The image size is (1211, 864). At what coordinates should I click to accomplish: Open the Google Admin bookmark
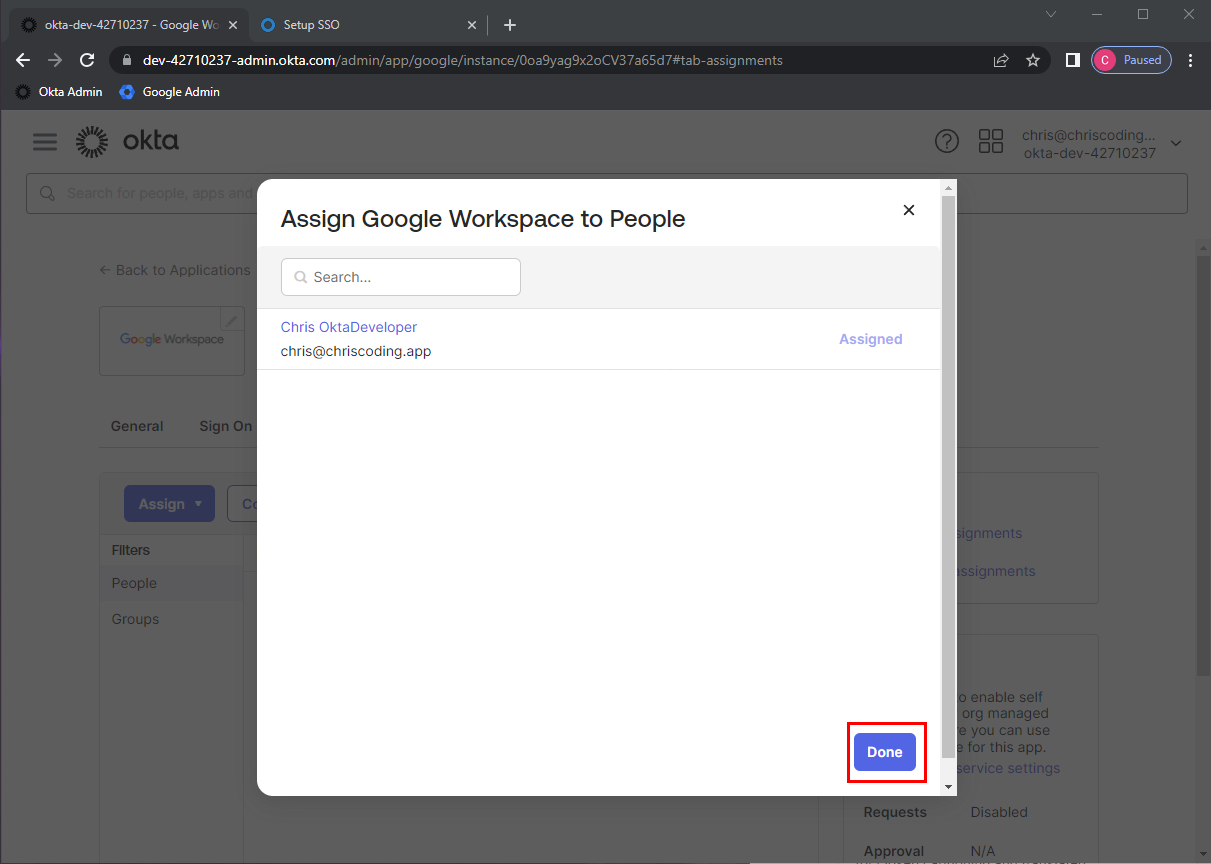pos(169,92)
